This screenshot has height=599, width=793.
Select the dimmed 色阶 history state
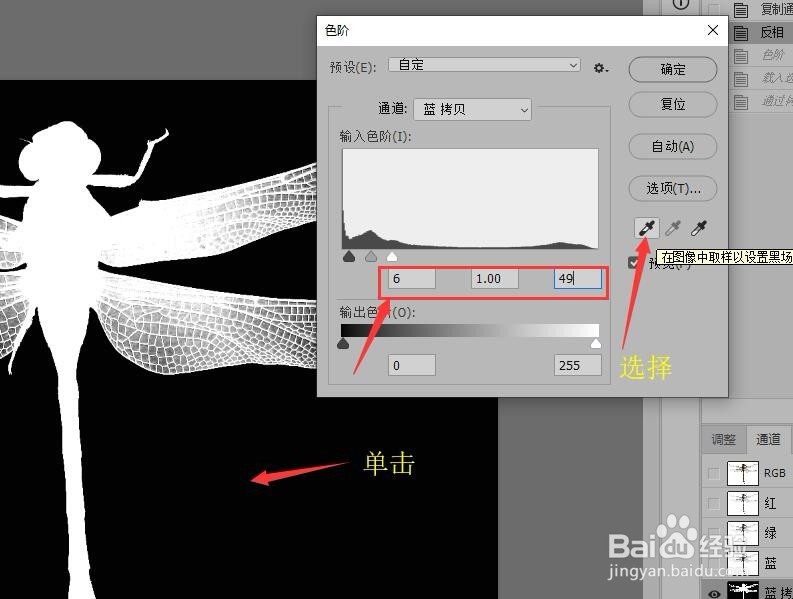click(x=762, y=56)
